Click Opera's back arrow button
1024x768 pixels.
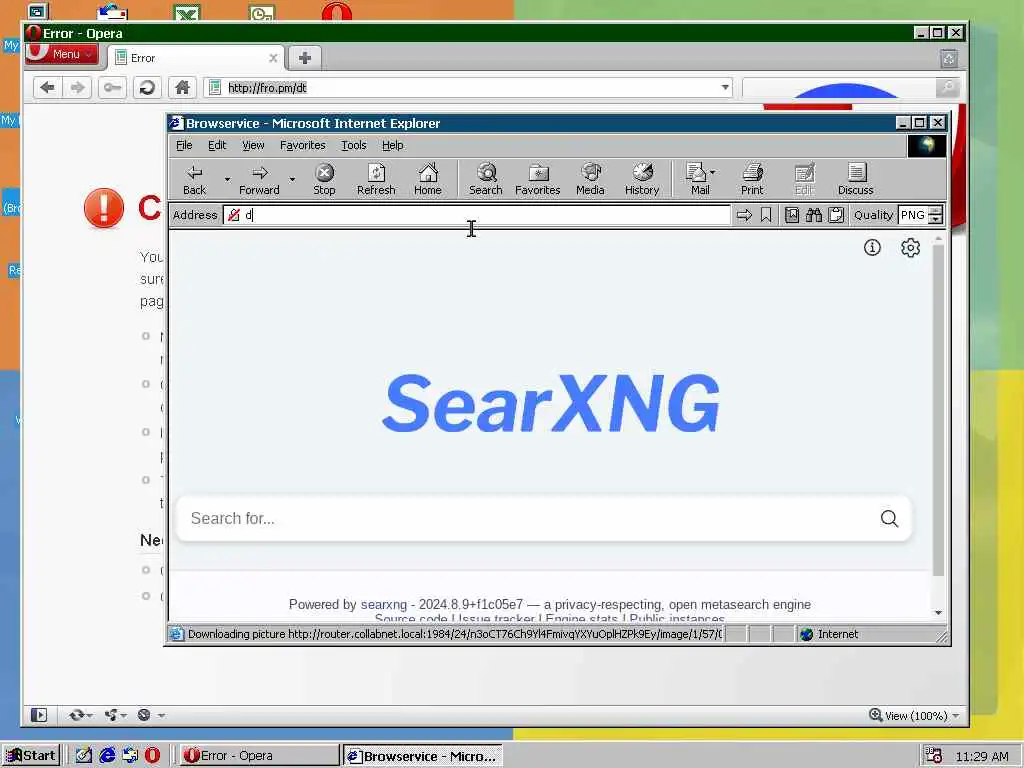point(48,88)
